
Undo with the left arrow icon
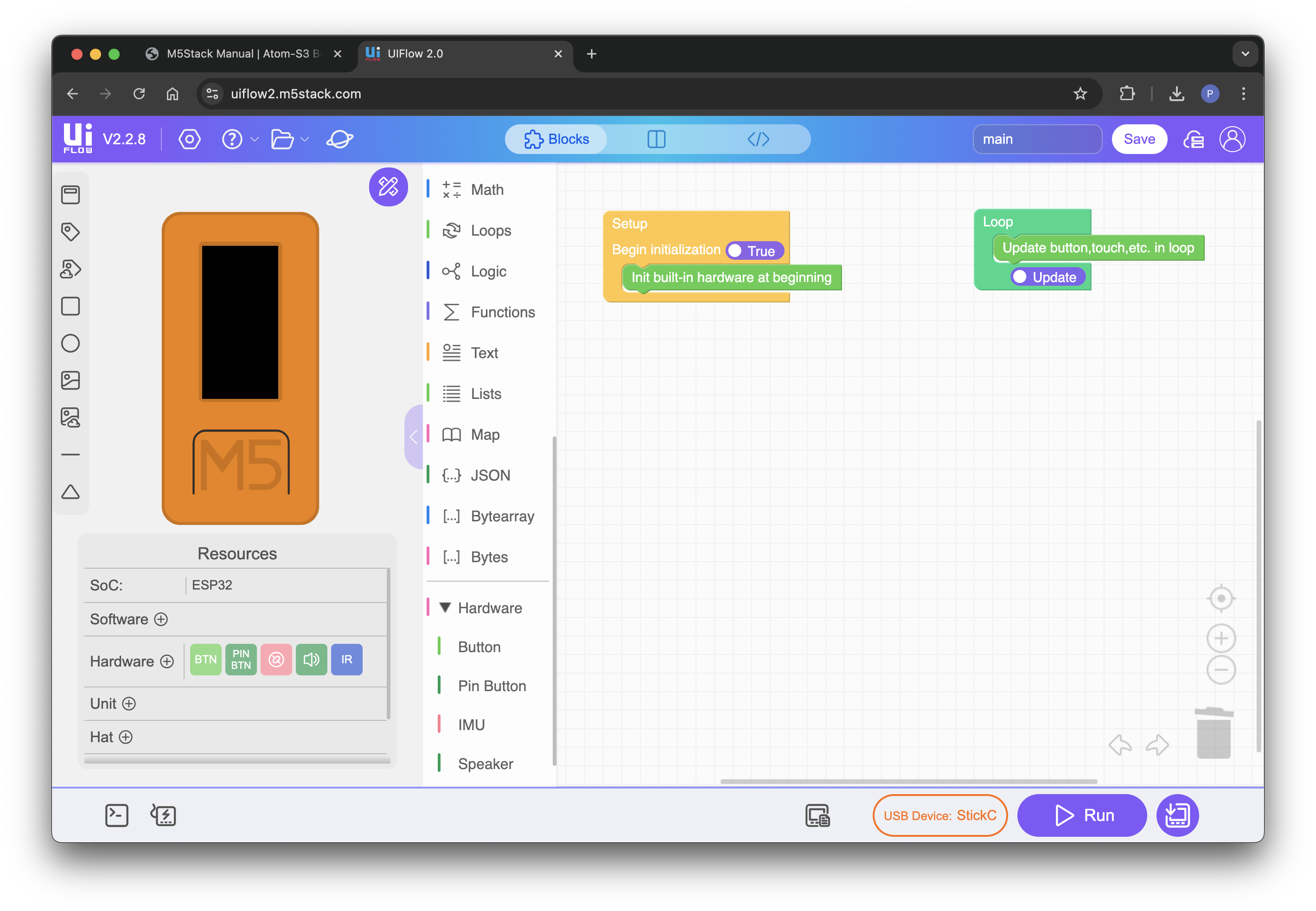point(1120,744)
